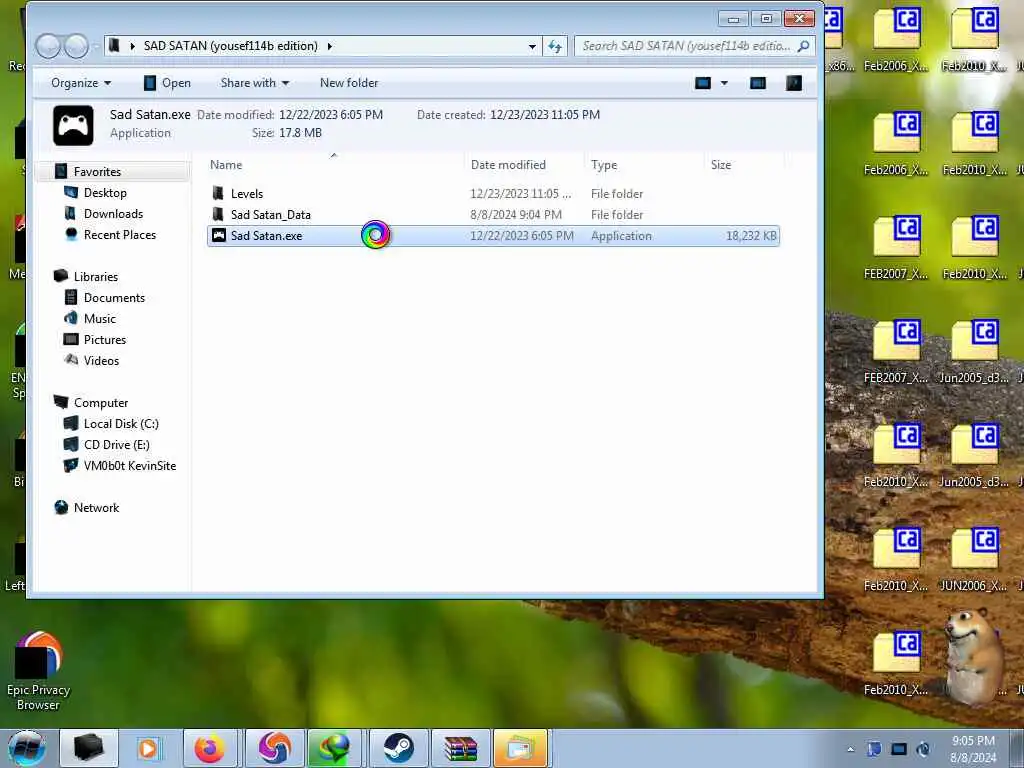Open Local Disk (C:)
Image resolution: width=1024 pixels, height=768 pixels.
click(x=121, y=424)
